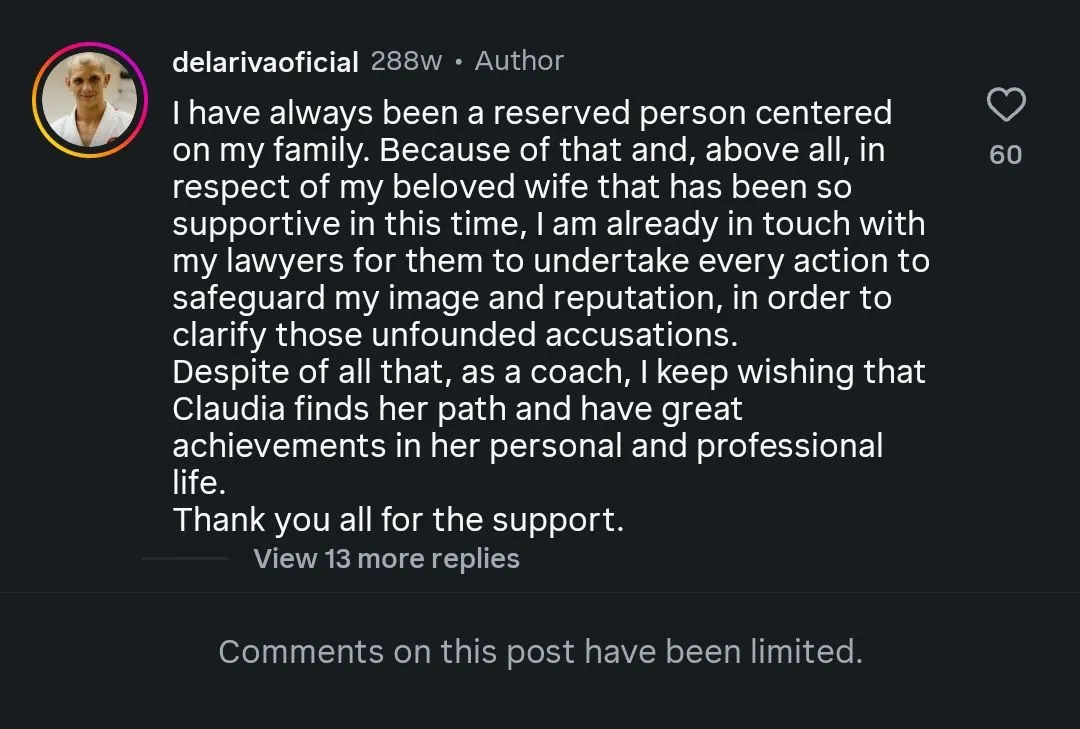Click the delarivaoficial username

pyautogui.click(x=265, y=62)
